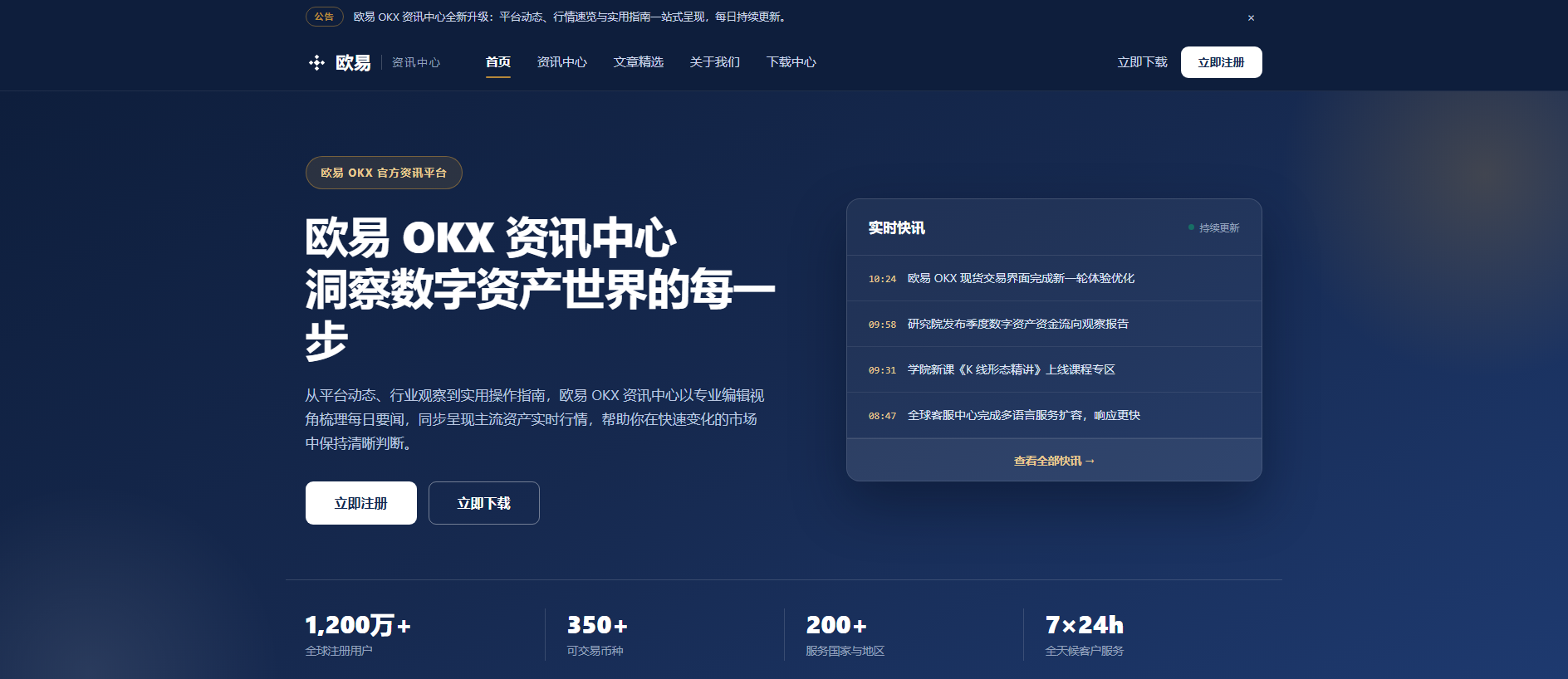This screenshot has height=679, width=1568.
Task: Click the 7×24h 全天候客户服务 stat
Action: tap(1084, 635)
